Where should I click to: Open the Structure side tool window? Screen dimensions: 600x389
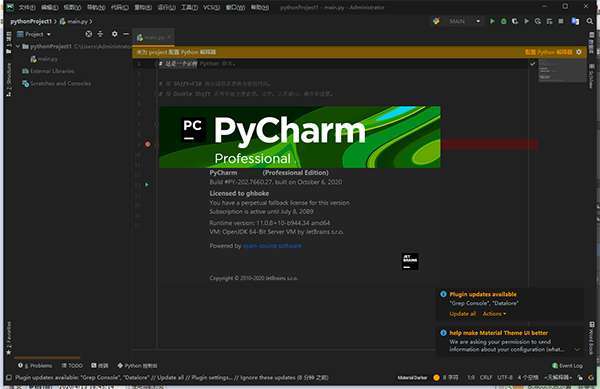pyautogui.click(x=8, y=80)
